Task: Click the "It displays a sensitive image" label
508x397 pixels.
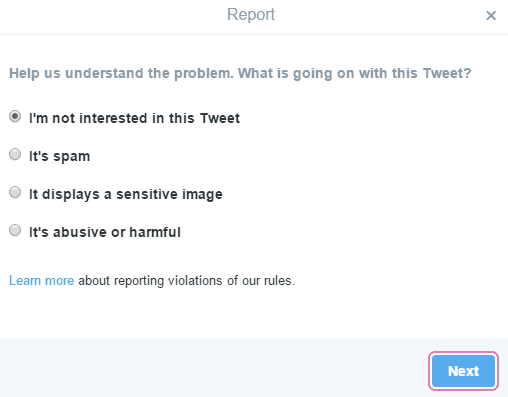Action: pos(126,194)
